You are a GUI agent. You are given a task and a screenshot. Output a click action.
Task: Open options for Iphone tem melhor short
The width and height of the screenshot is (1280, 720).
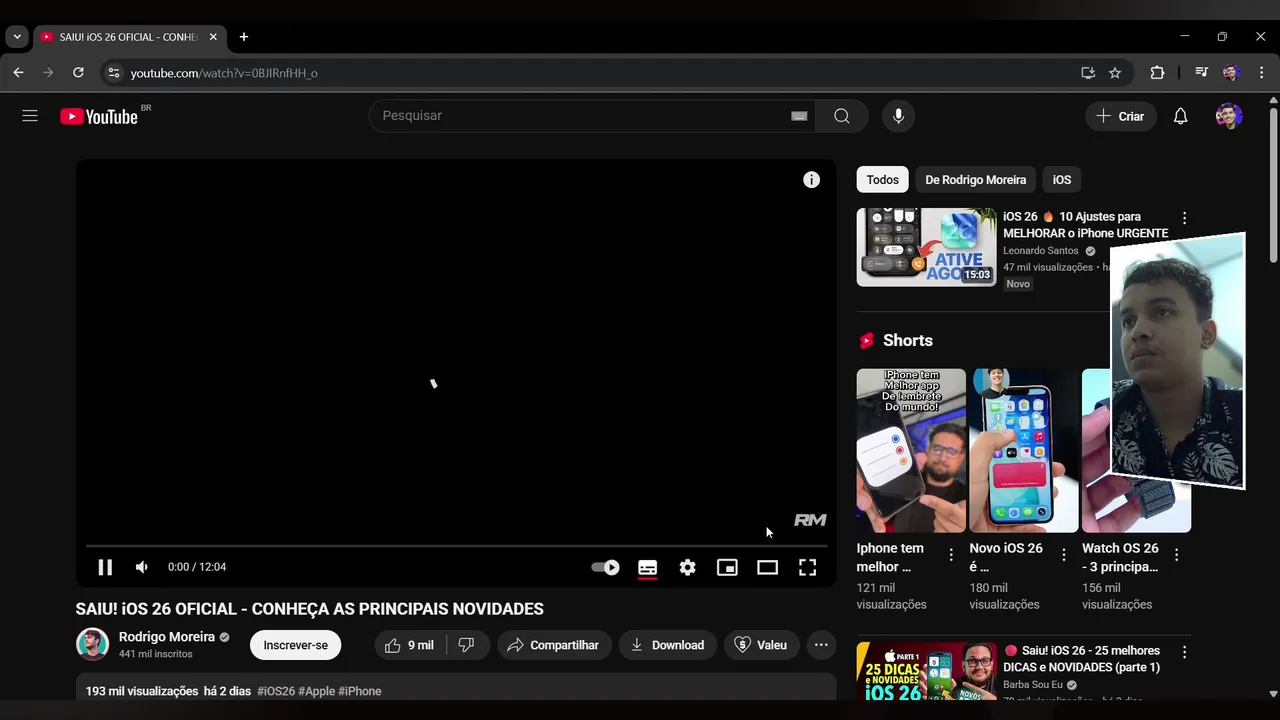[x=951, y=554]
